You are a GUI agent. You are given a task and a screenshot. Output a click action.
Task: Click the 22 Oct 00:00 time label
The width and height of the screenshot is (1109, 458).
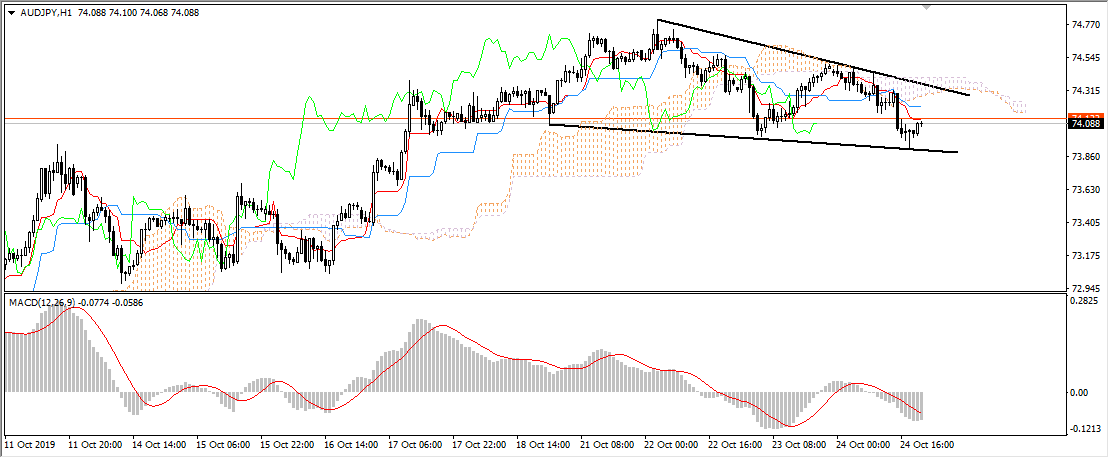pyautogui.click(x=671, y=445)
